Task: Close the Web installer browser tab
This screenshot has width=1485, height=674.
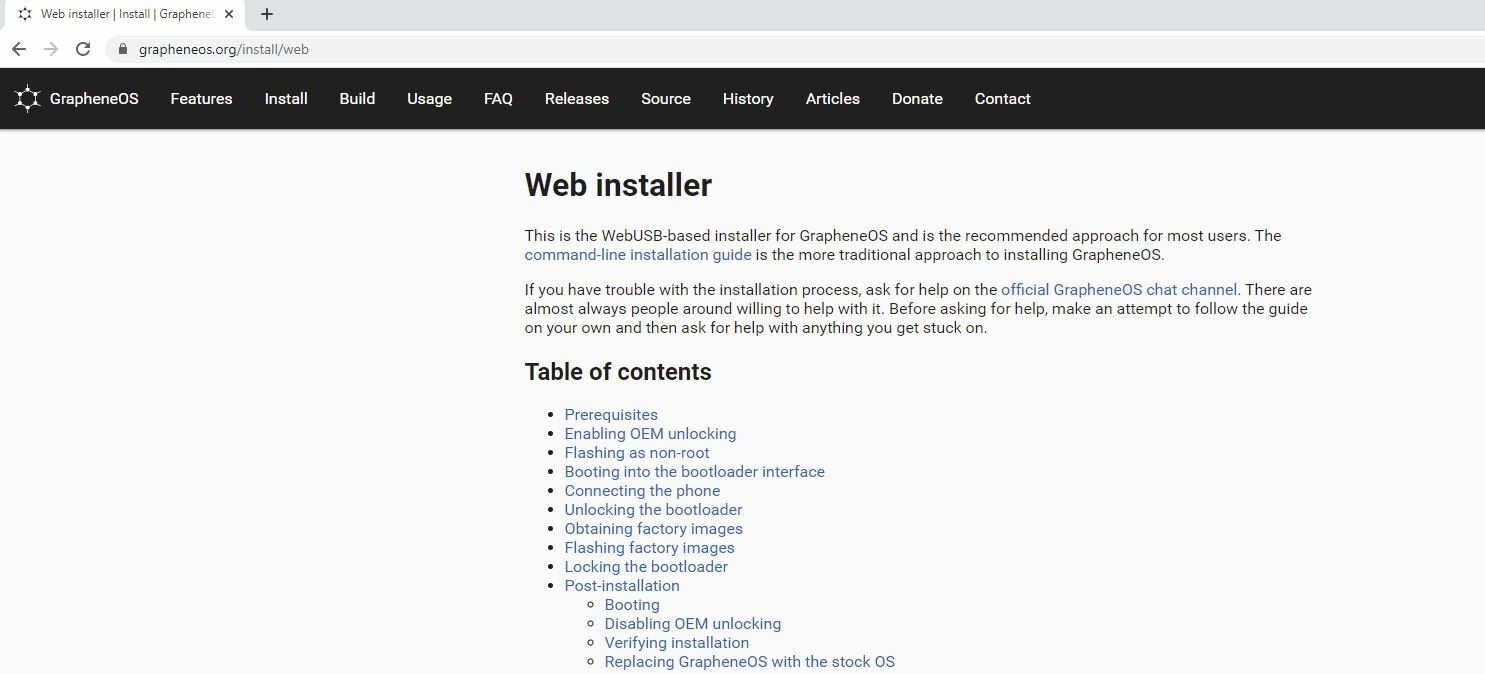Action: (228, 14)
